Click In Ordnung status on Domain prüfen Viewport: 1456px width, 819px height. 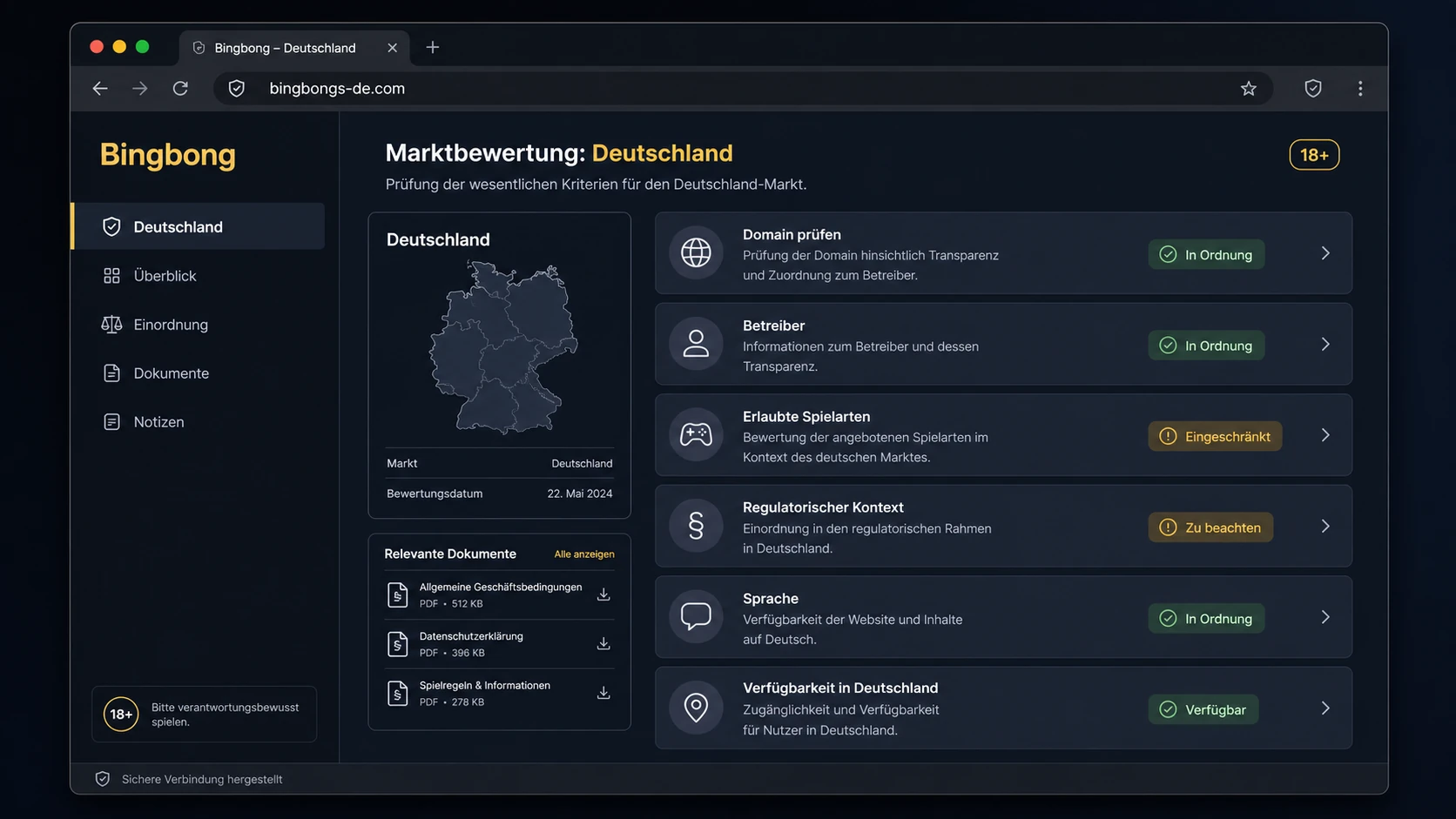click(1206, 255)
